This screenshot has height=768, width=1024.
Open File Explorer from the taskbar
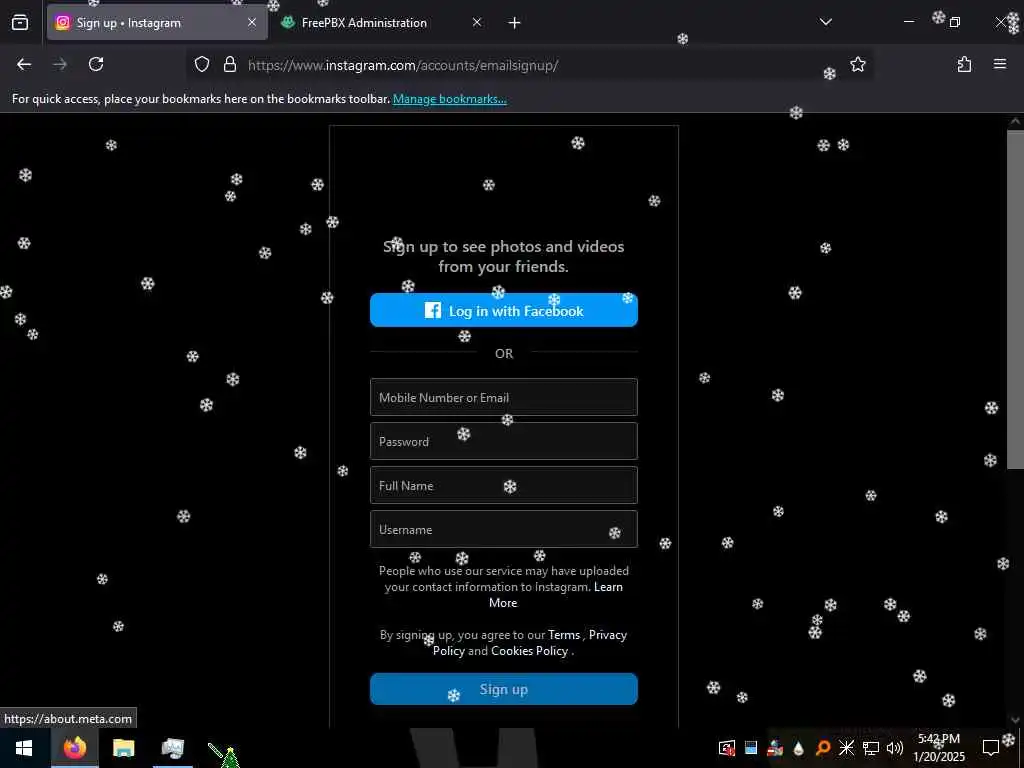point(123,748)
